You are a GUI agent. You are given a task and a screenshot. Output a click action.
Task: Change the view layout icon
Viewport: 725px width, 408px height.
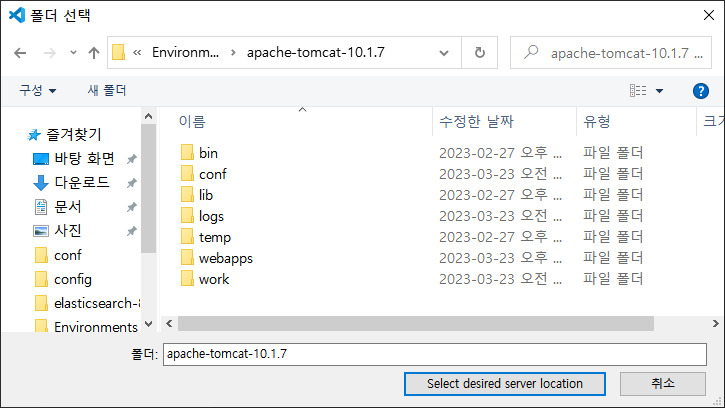pos(638,91)
